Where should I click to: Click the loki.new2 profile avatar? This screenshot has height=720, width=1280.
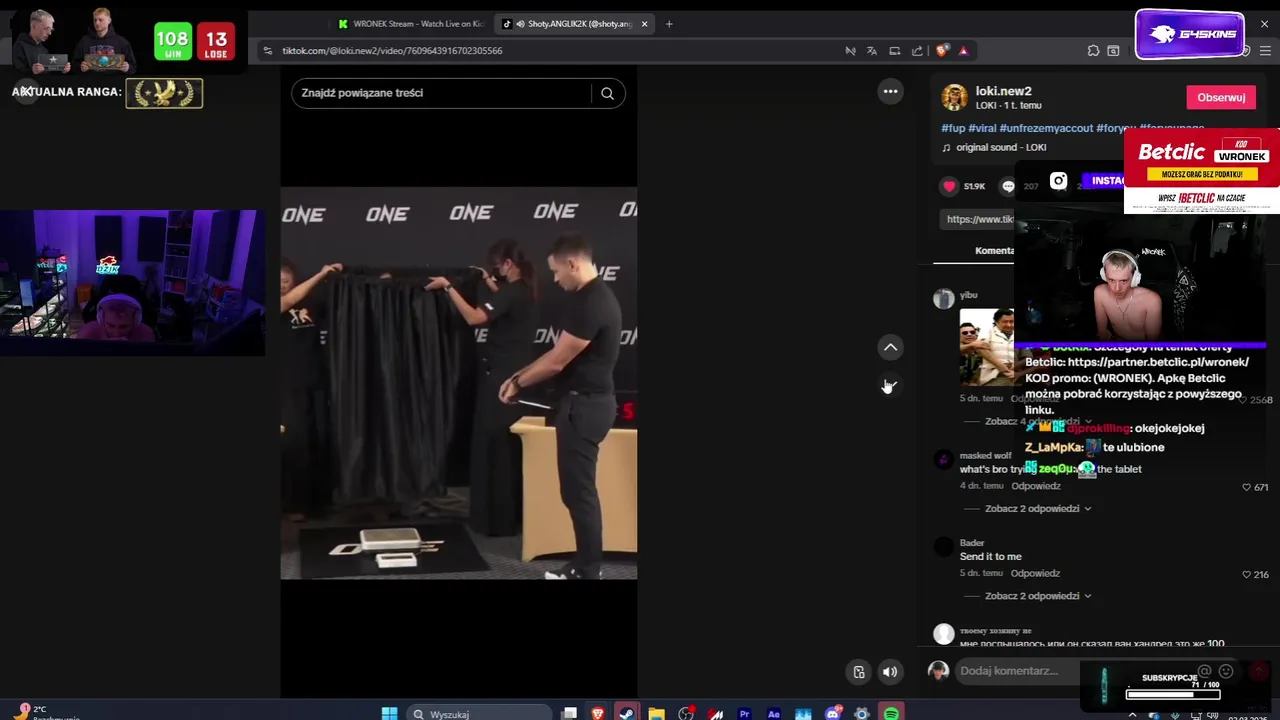point(954,97)
